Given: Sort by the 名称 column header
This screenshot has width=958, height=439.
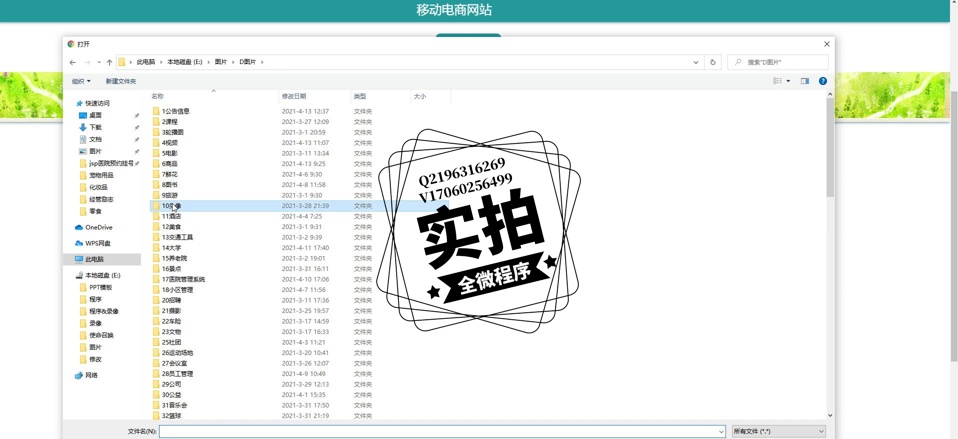Looking at the screenshot, I should (x=157, y=97).
